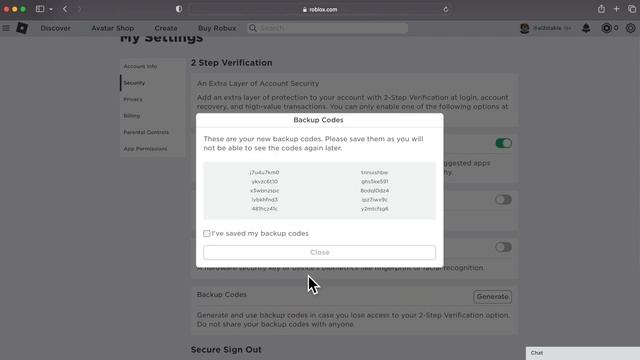Toggle the Safari sidebar icon

(x=40, y=9)
